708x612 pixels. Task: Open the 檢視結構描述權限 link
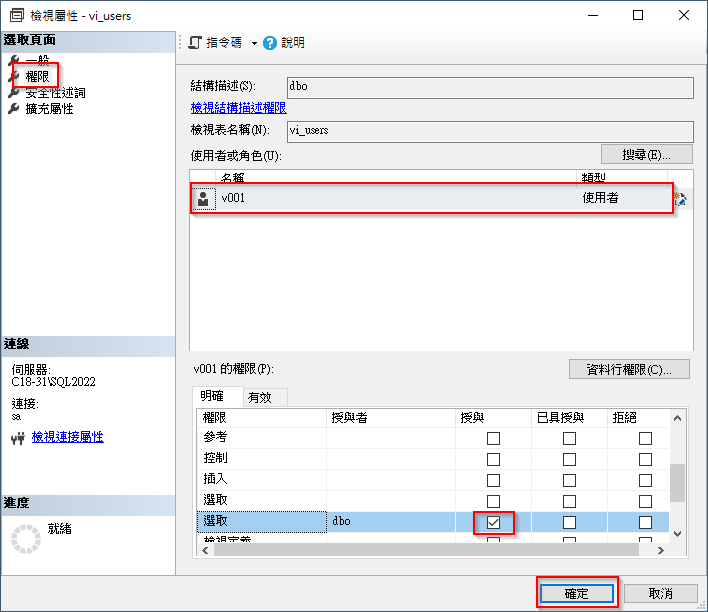[238, 107]
